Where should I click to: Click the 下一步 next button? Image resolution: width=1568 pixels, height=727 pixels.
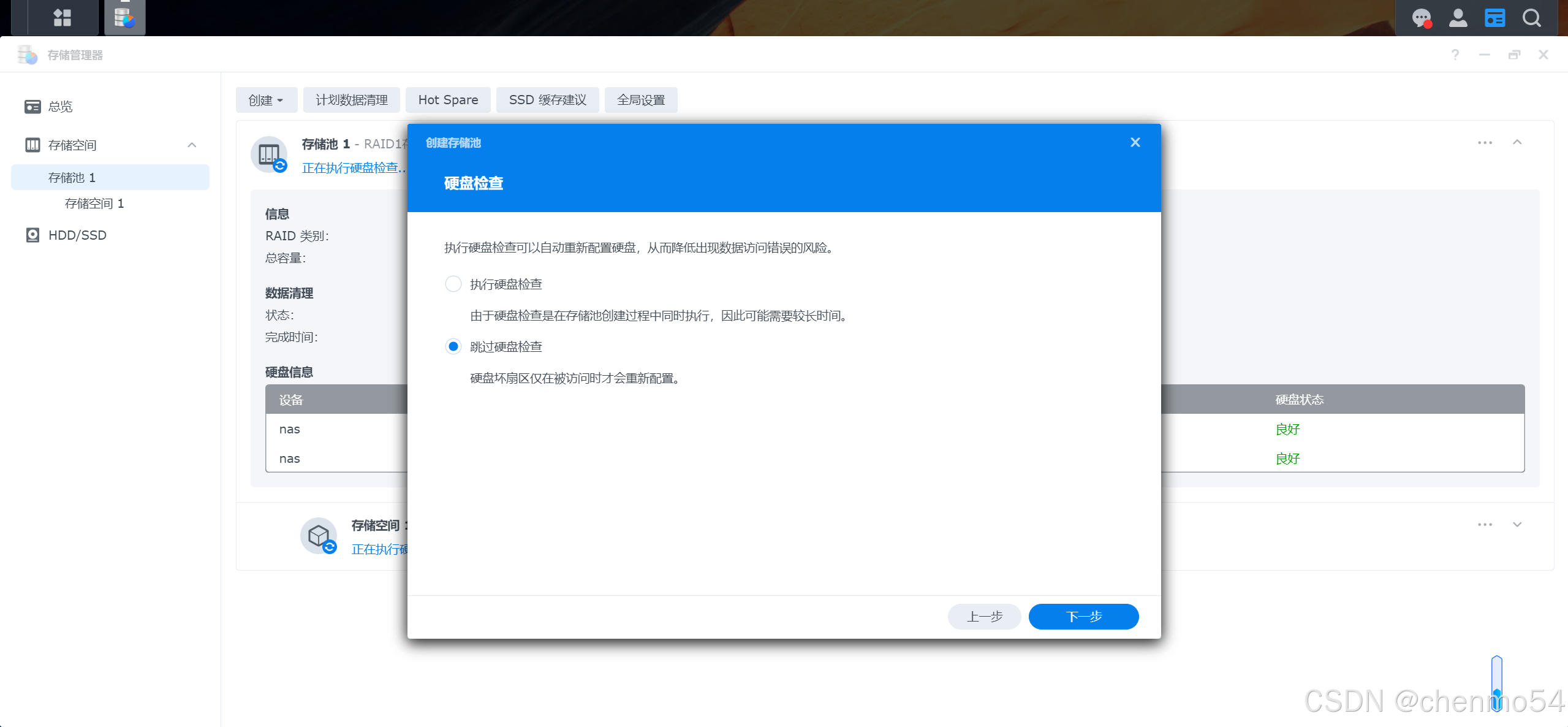tap(1083, 616)
